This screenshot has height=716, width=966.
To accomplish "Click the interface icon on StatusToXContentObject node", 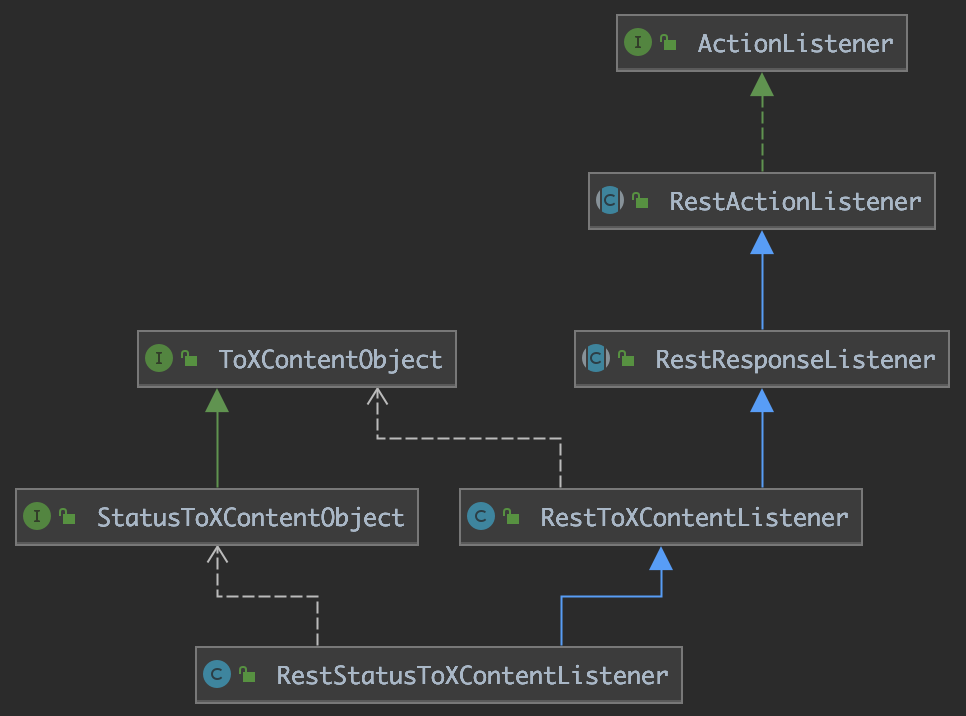I will pos(37,516).
